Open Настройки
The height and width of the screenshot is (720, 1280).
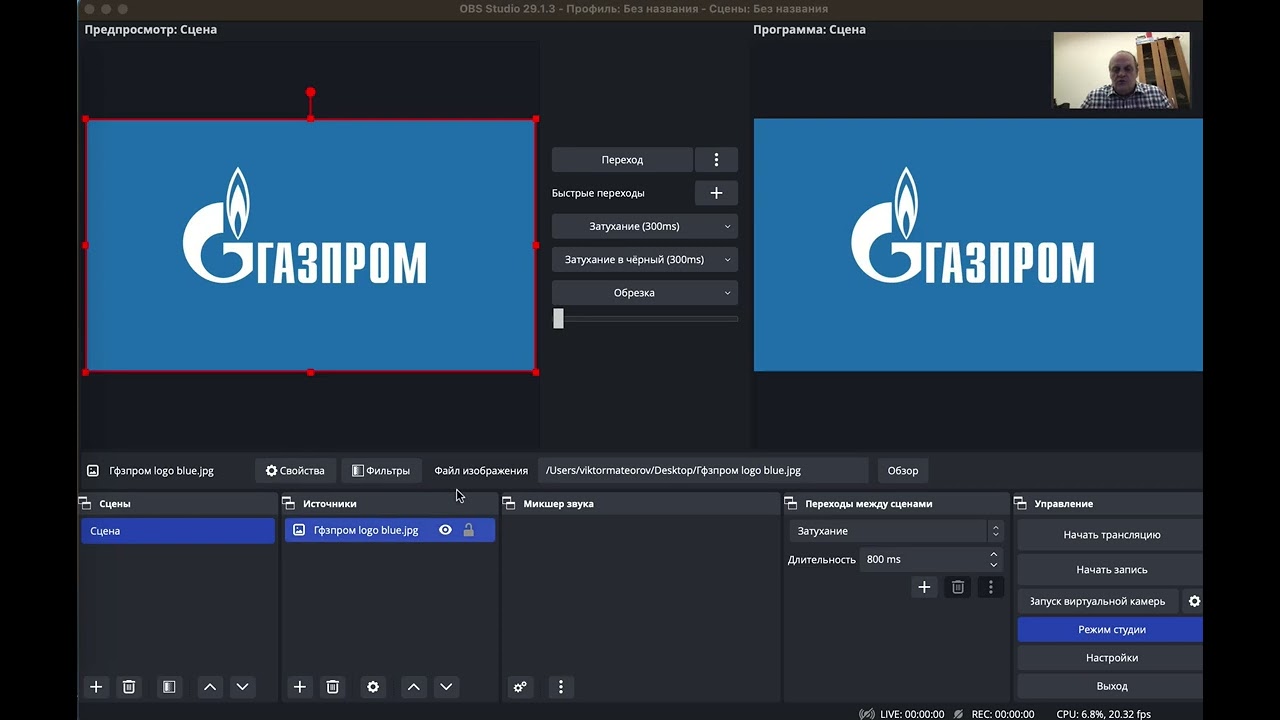(x=1111, y=658)
